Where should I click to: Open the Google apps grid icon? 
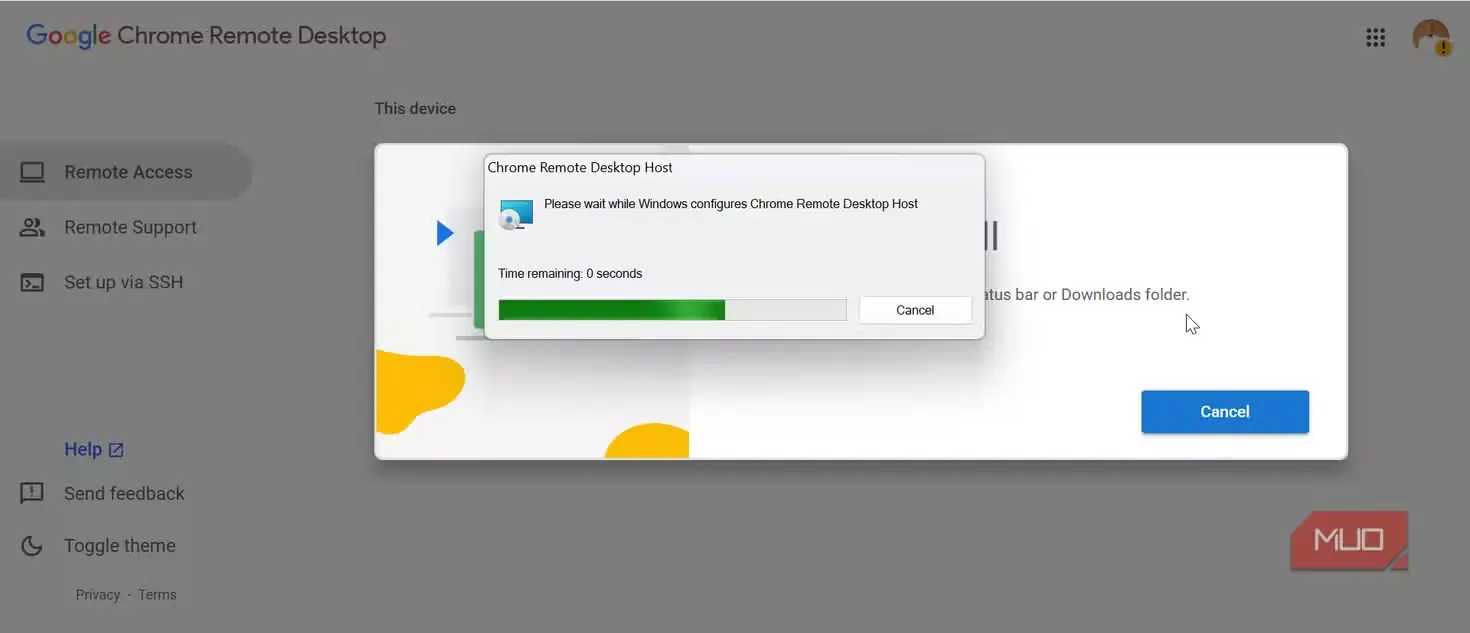pyautogui.click(x=1375, y=38)
